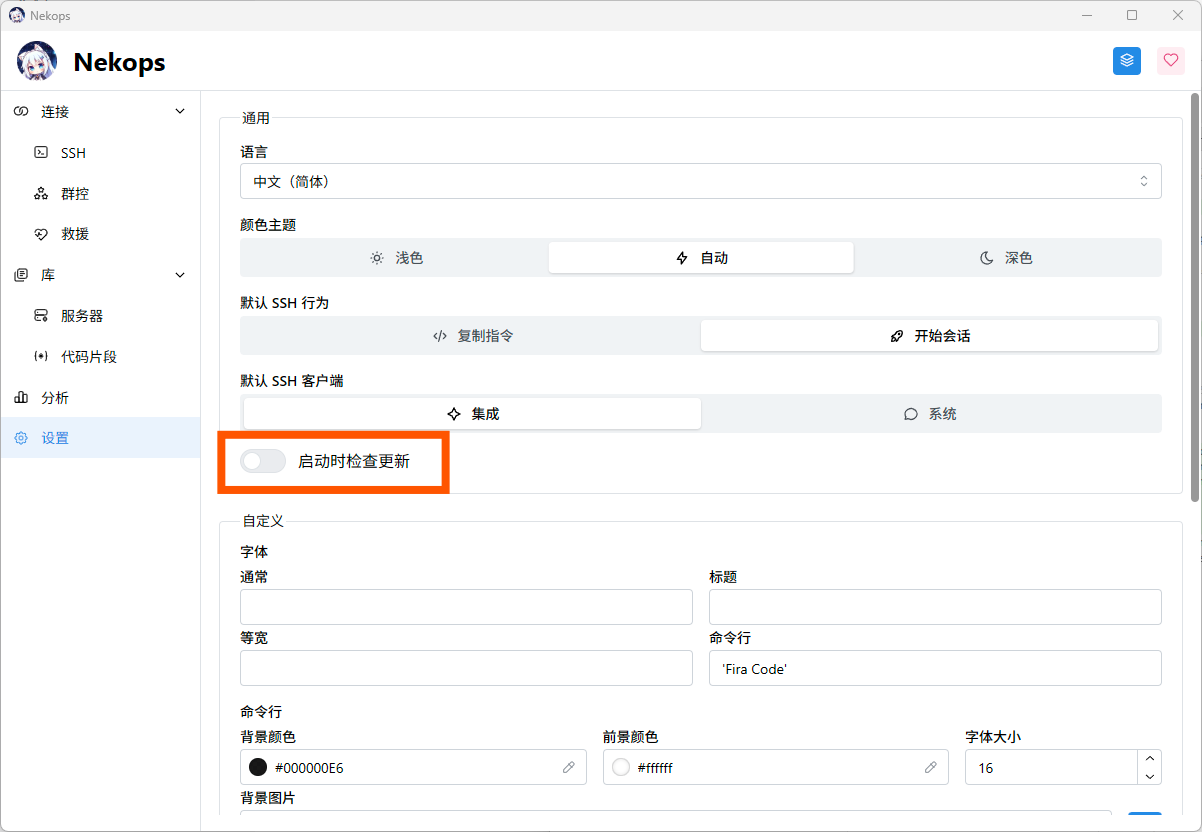Image resolution: width=1202 pixels, height=832 pixels.
Task: Select the 深色 dark theme option
Action: (1006, 258)
